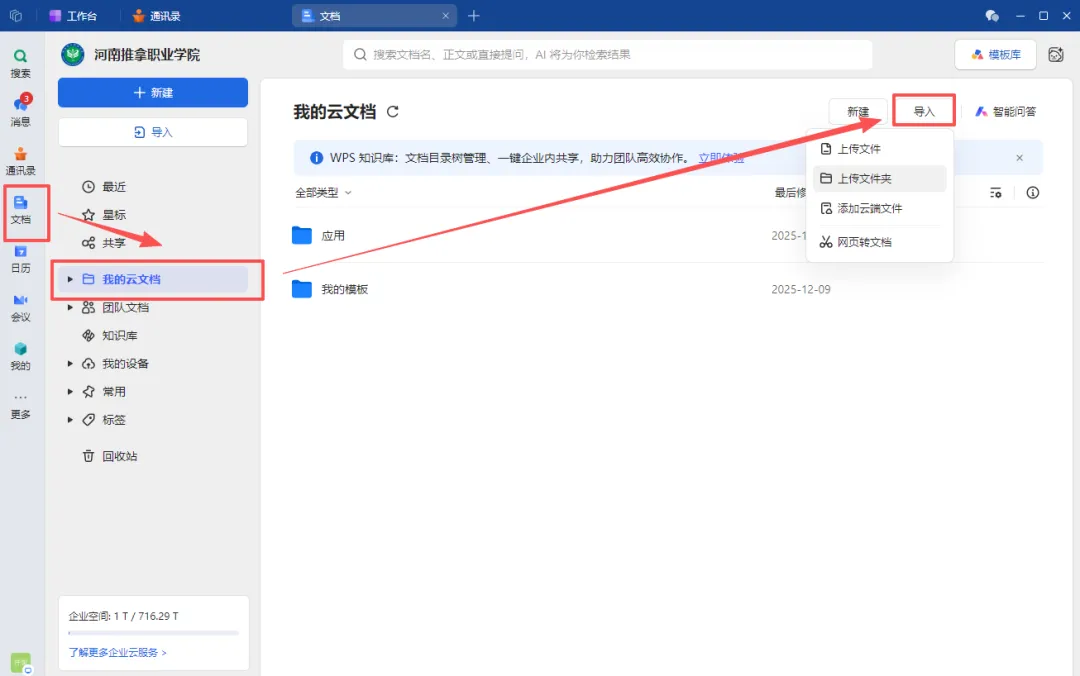Image resolution: width=1080 pixels, height=676 pixels.
Task: Open 最近 recent documents
Action: coord(114,187)
